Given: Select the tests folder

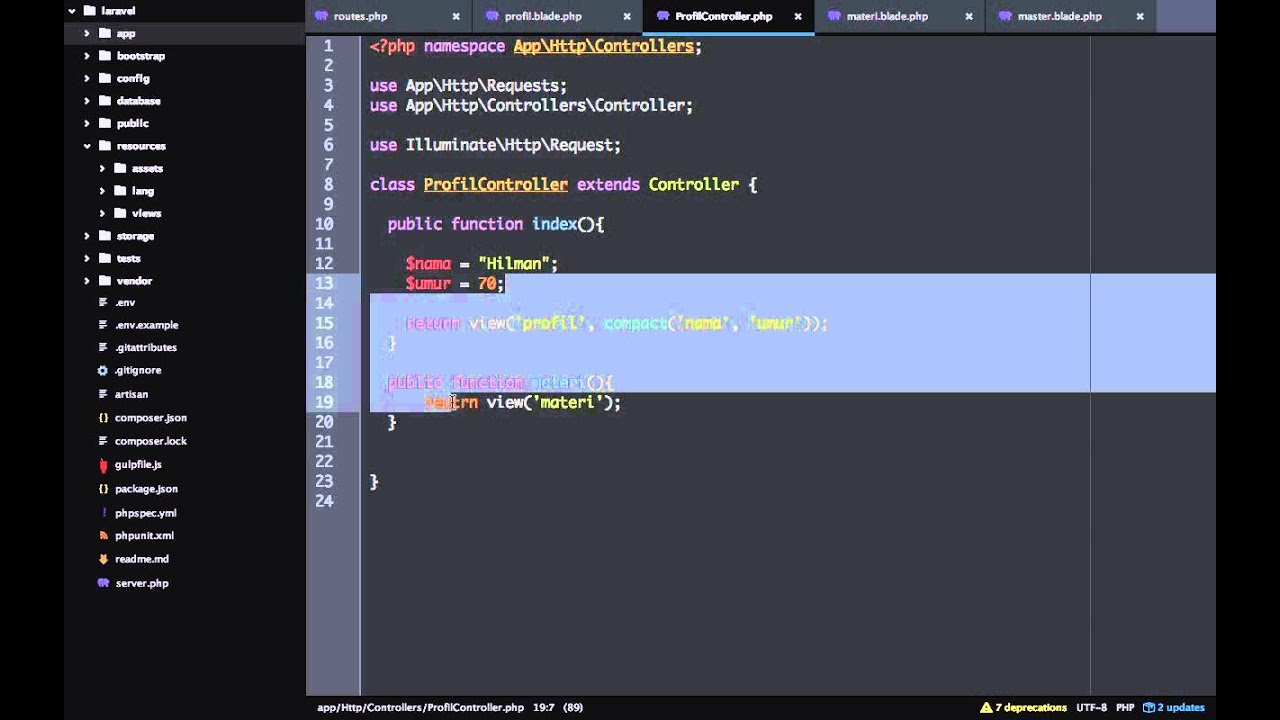Looking at the screenshot, I should pos(128,258).
